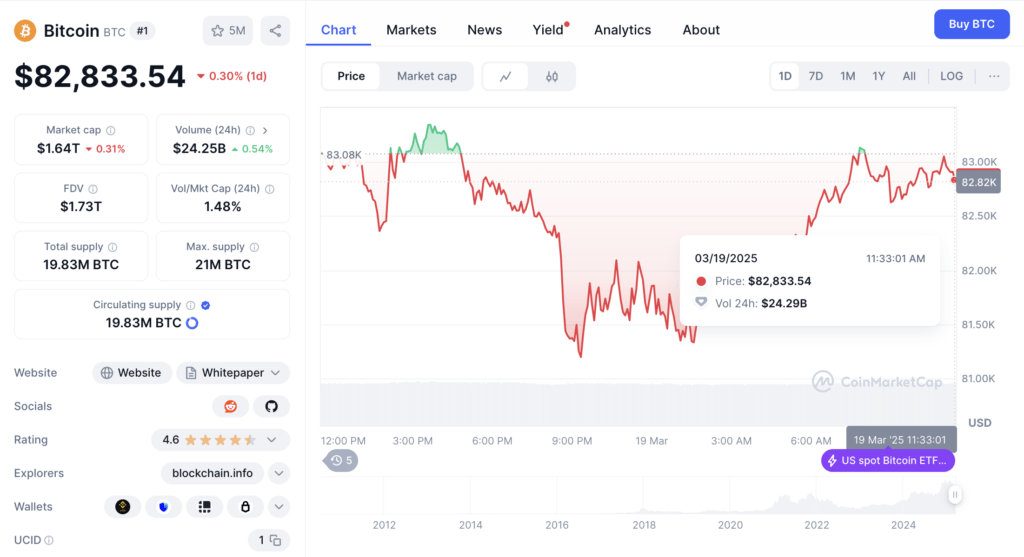Open the FDV info icon
The height and width of the screenshot is (557, 1024).
pos(93,189)
